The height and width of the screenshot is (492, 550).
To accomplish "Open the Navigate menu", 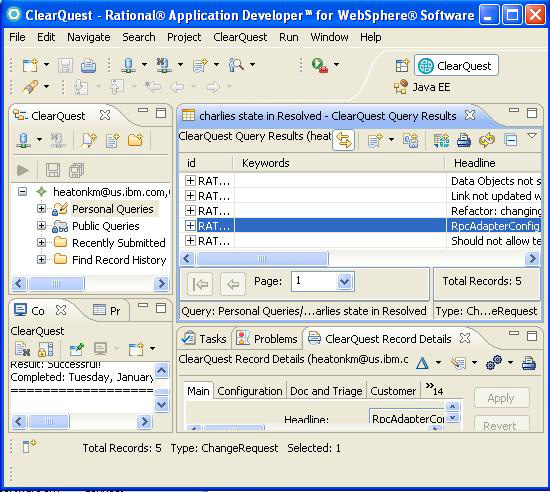I will [x=88, y=37].
